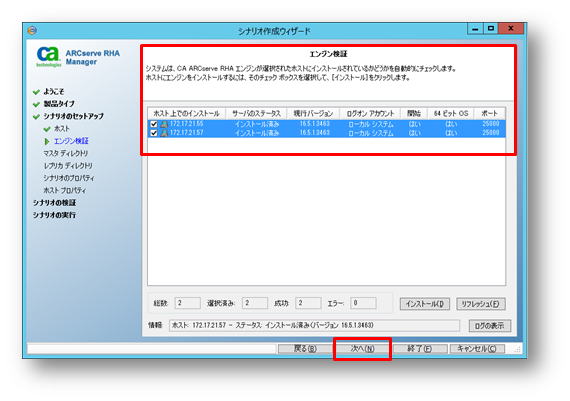Click the green checkmark next to ようこそ
Viewport: 570px width, 401px height.
point(36,92)
